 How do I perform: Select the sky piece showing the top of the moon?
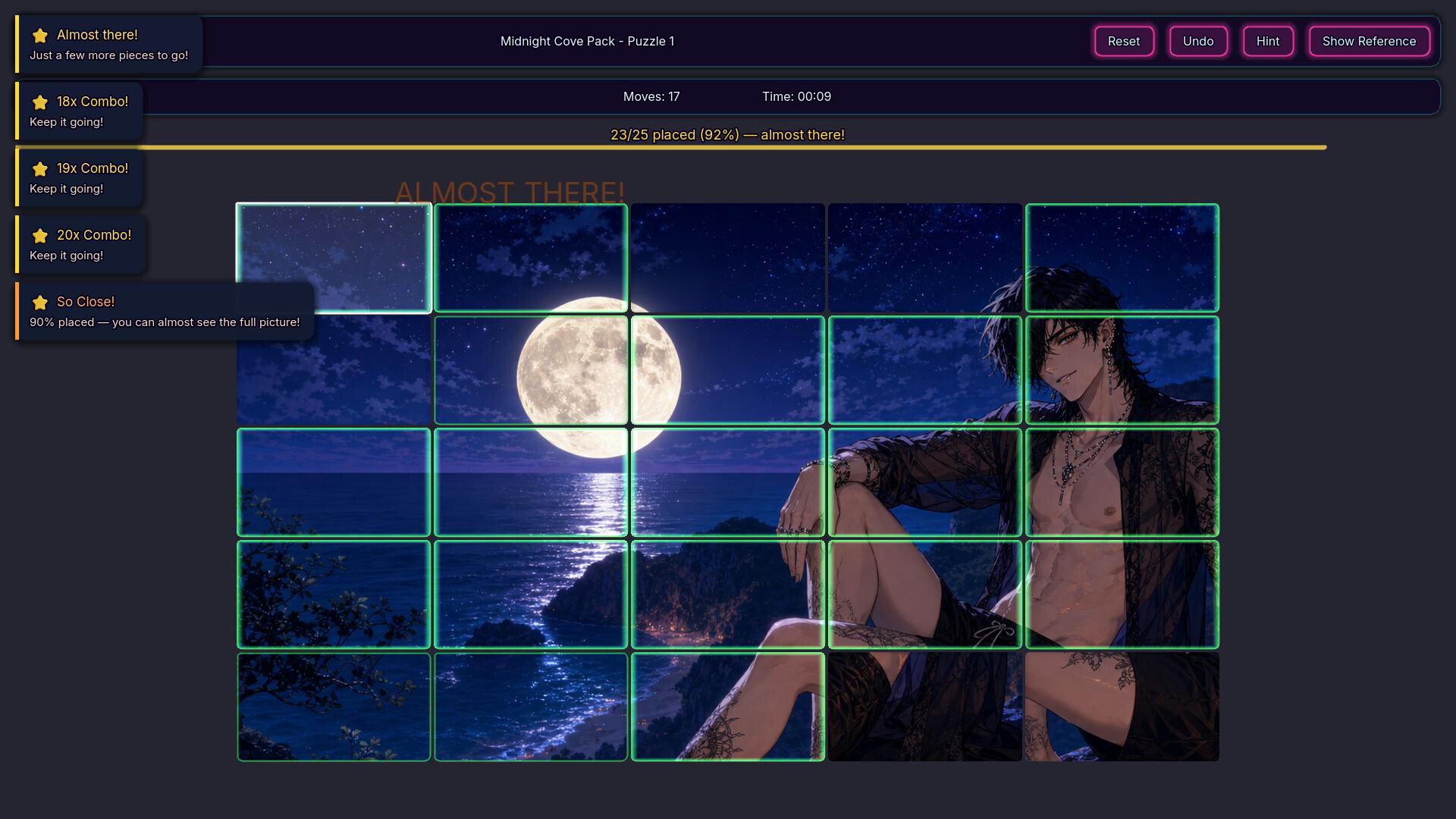tap(531, 258)
